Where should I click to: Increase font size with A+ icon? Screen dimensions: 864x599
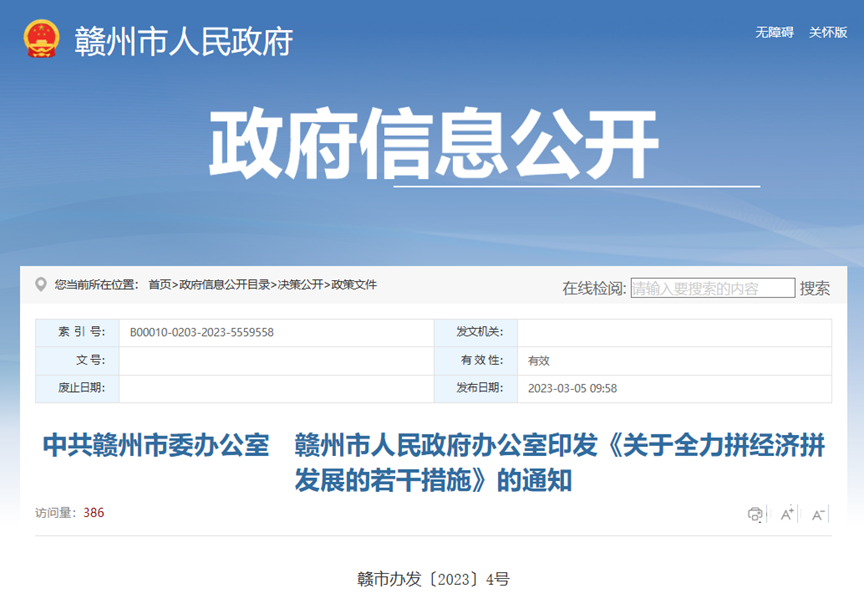[x=787, y=514]
